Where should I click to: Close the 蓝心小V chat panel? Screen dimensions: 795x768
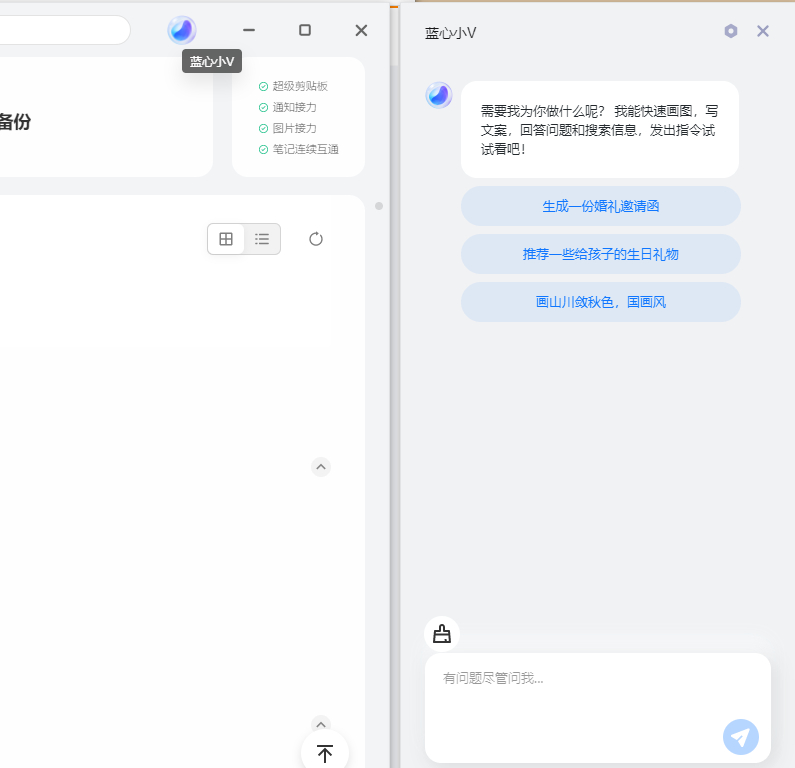(x=763, y=31)
